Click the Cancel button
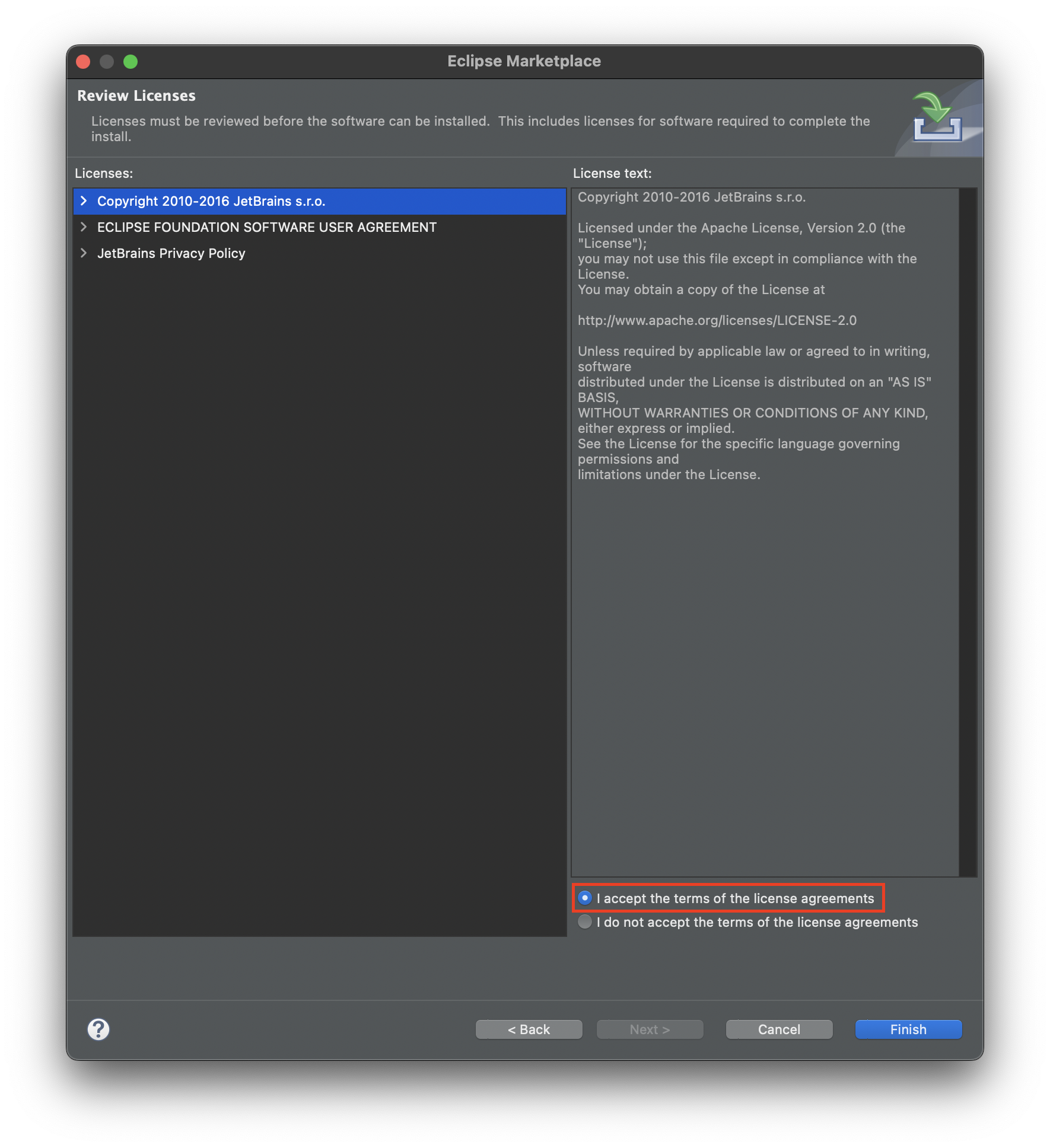 pos(779,1029)
